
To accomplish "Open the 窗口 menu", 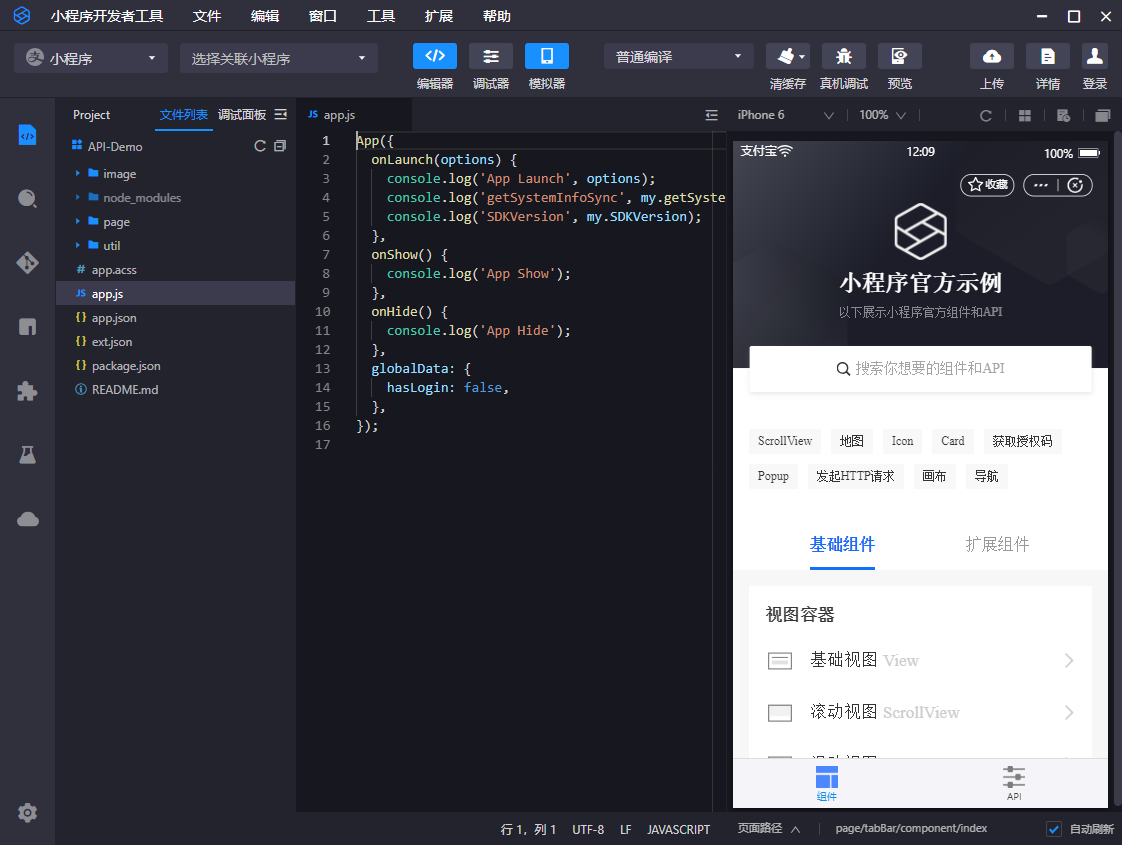I will (323, 16).
